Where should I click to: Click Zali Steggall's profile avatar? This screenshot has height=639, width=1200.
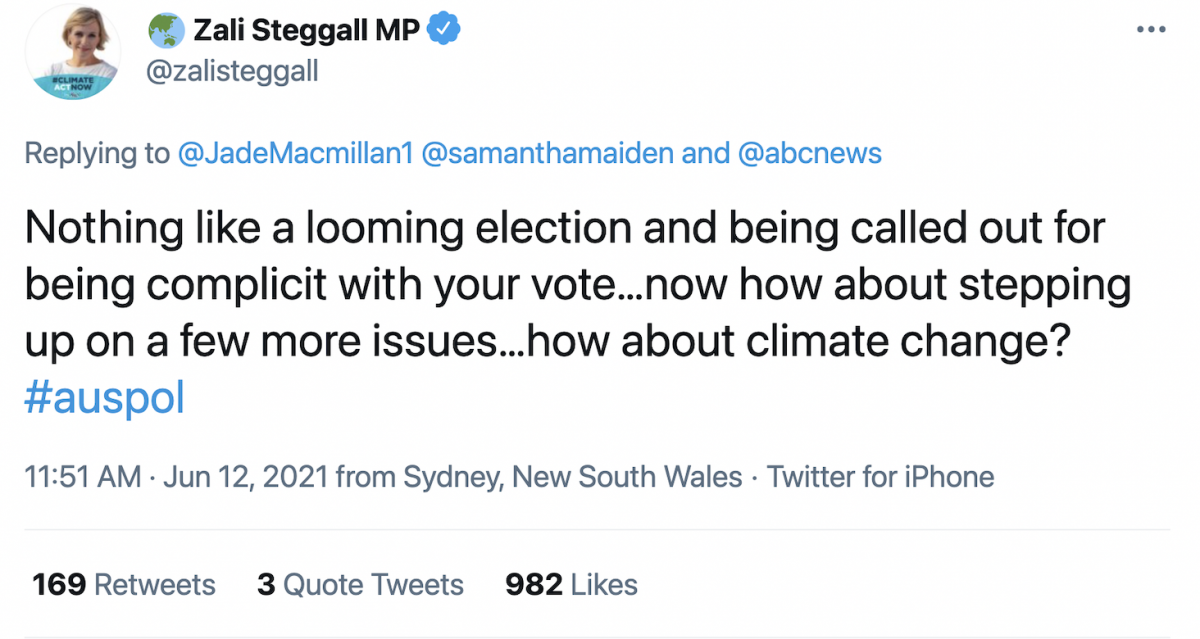click(x=71, y=45)
